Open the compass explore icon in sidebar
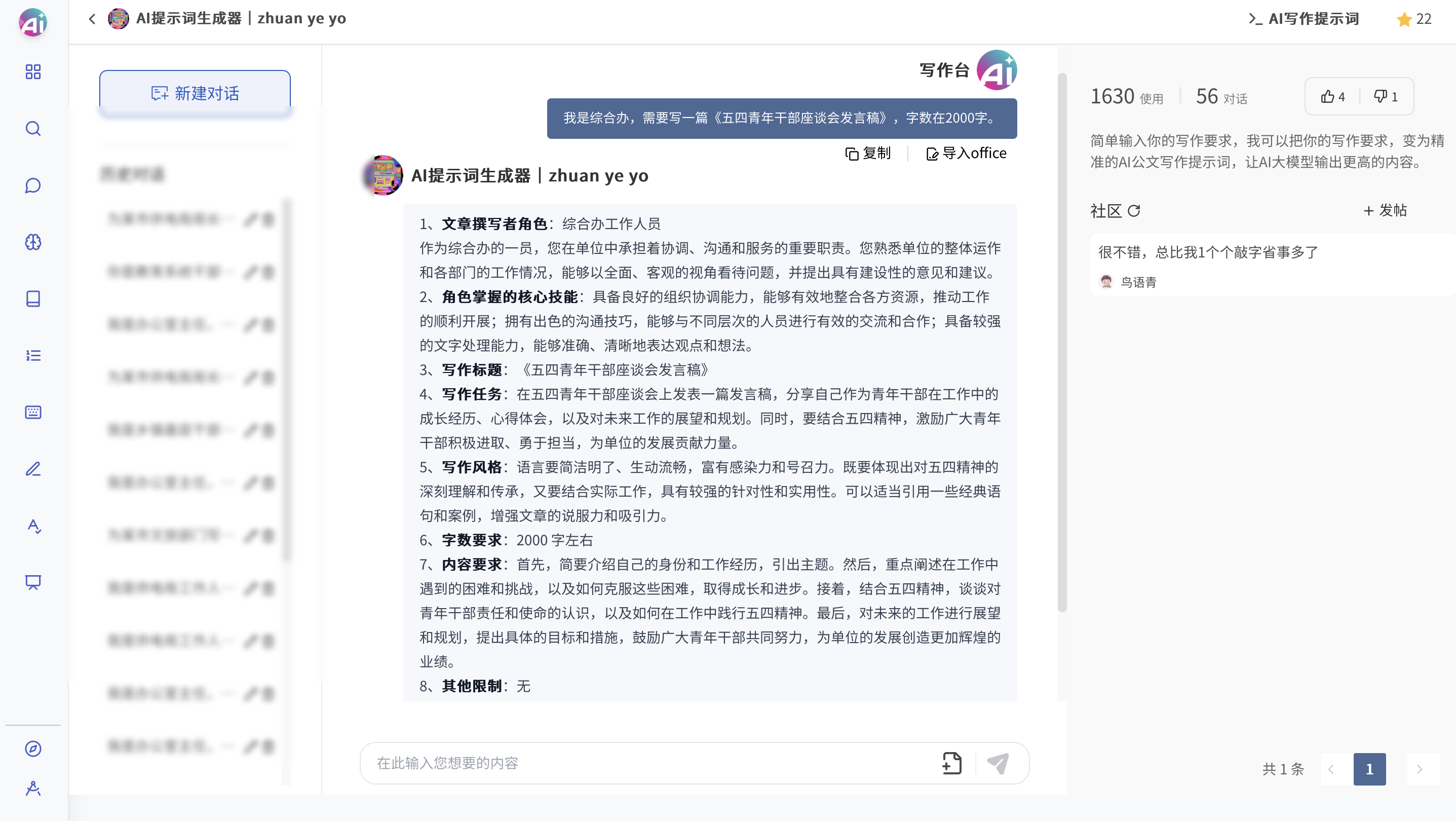The image size is (1456, 821). tap(33, 749)
